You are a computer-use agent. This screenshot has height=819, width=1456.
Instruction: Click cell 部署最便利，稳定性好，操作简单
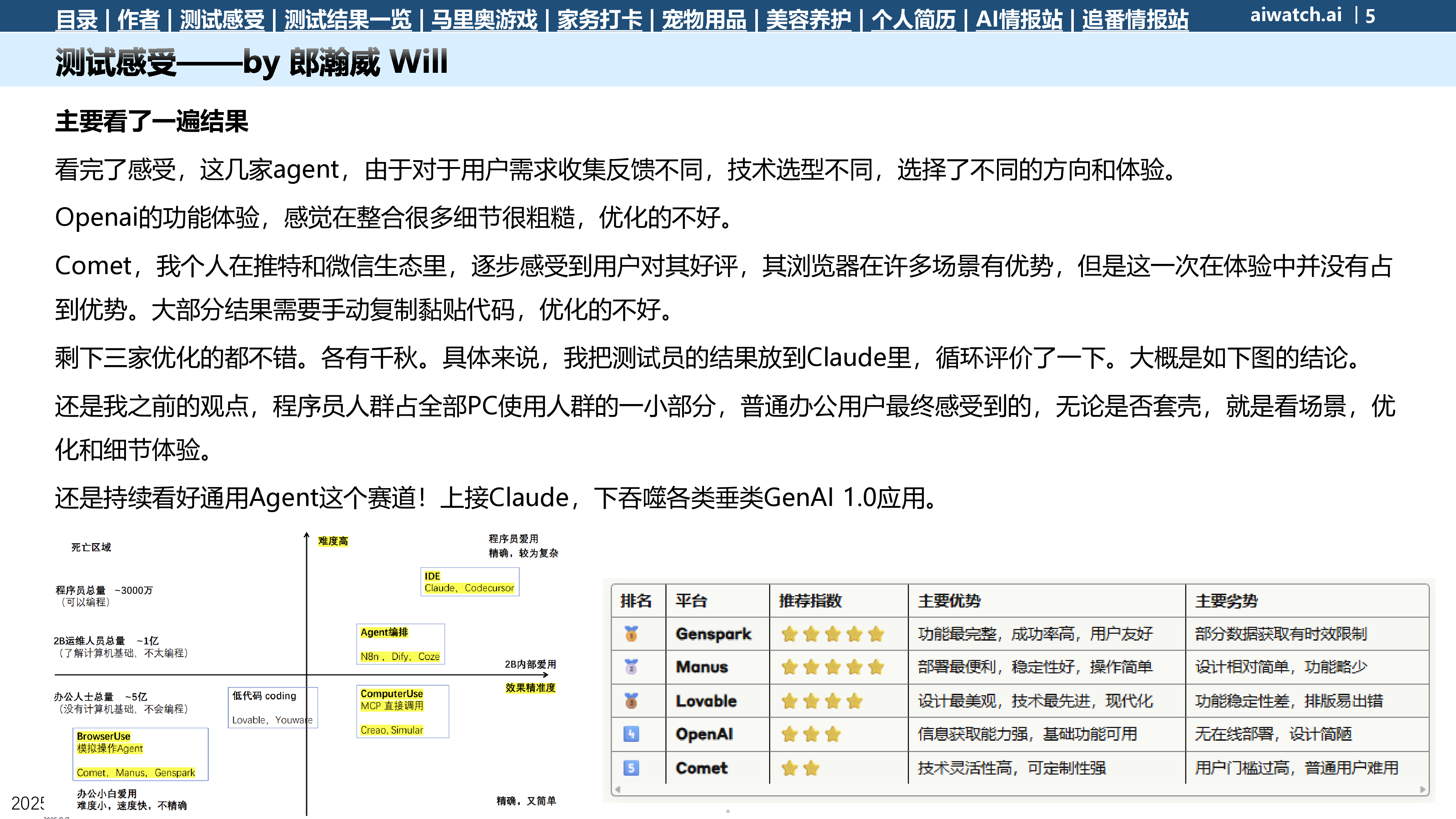[x=1035, y=668]
